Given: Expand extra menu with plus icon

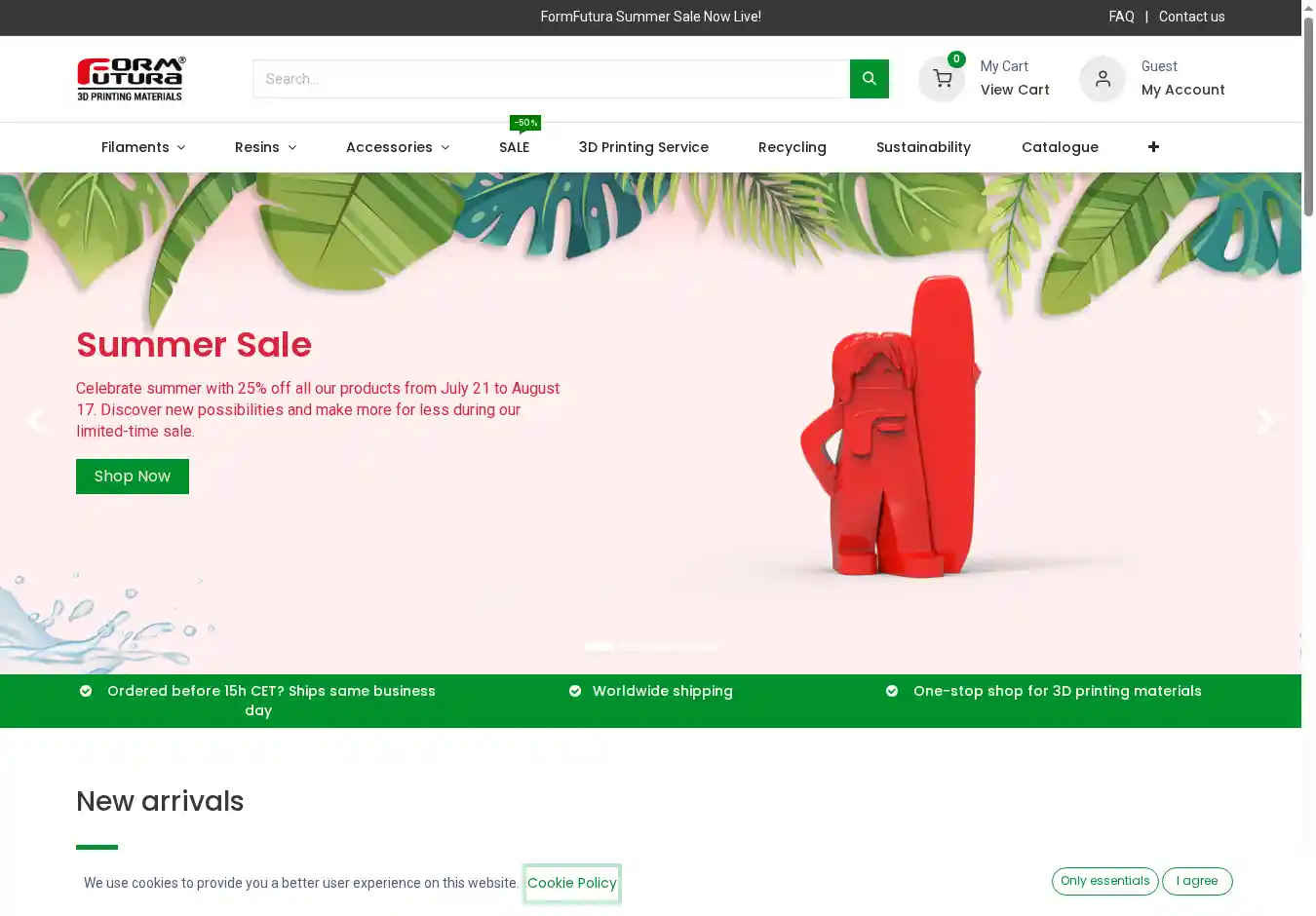Looking at the screenshot, I should [x=1153, y=147].
